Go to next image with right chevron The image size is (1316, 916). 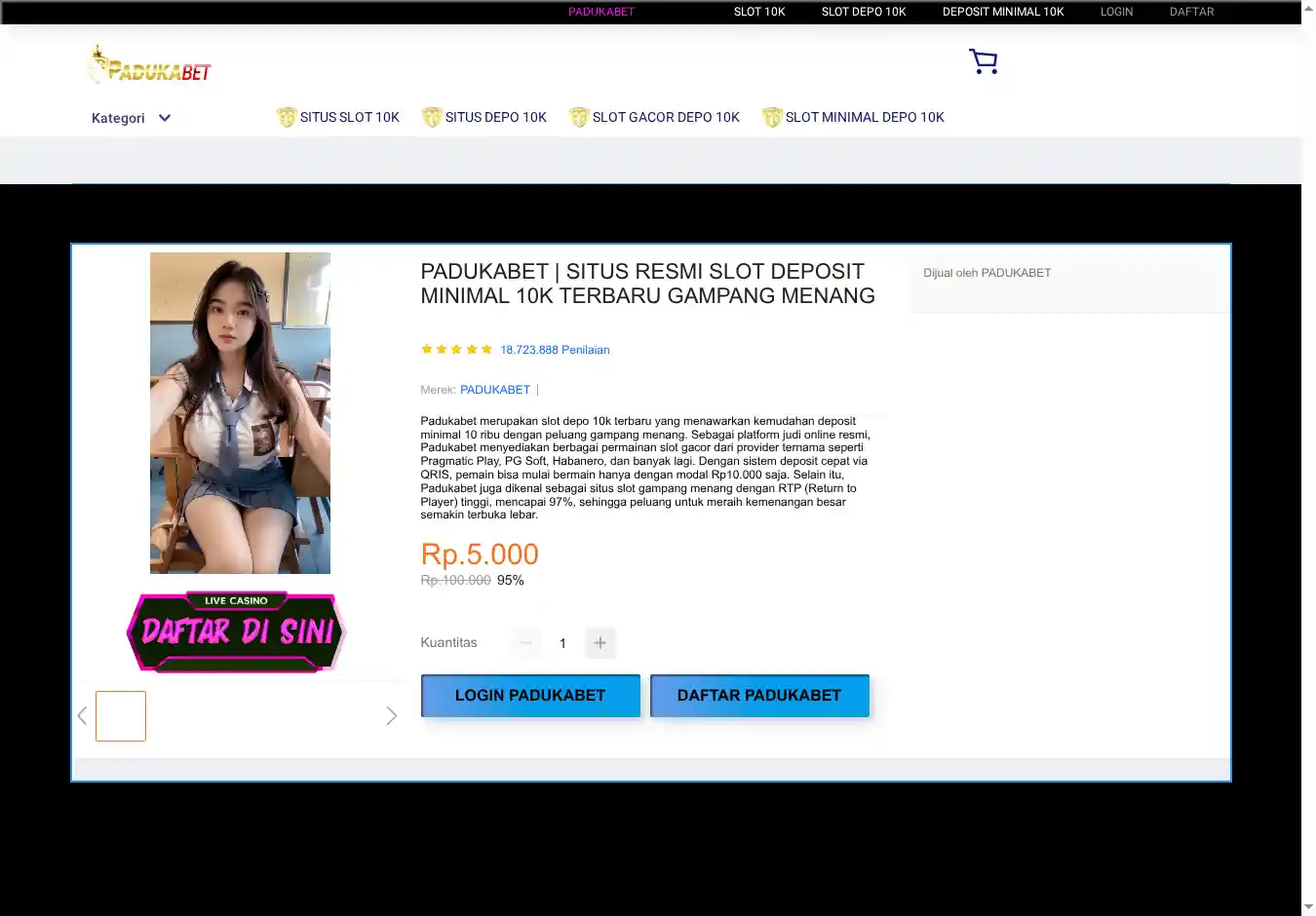(391, 716)
